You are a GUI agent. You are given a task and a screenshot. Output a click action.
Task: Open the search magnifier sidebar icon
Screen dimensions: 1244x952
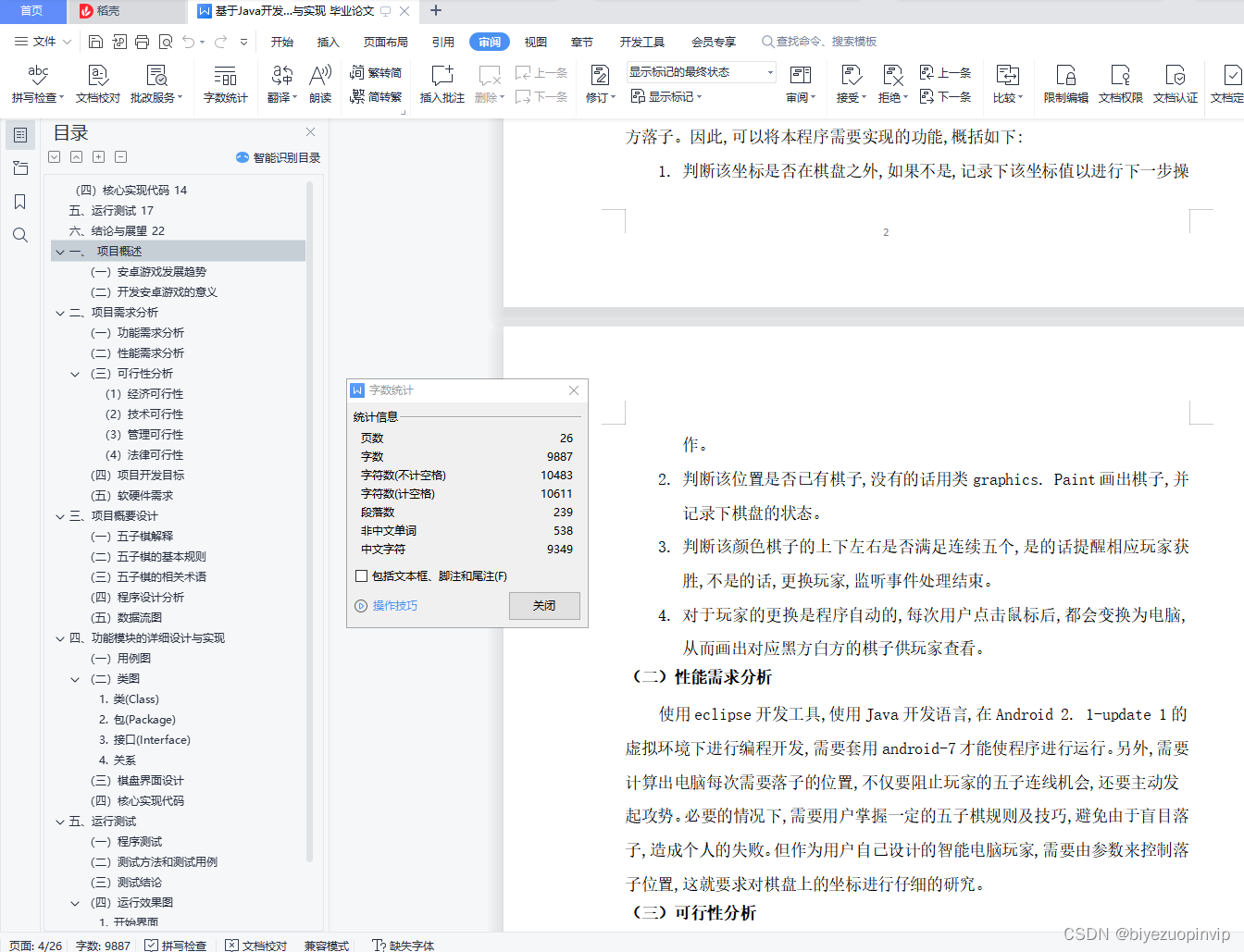pyautogui.click(x=20, y=235)
